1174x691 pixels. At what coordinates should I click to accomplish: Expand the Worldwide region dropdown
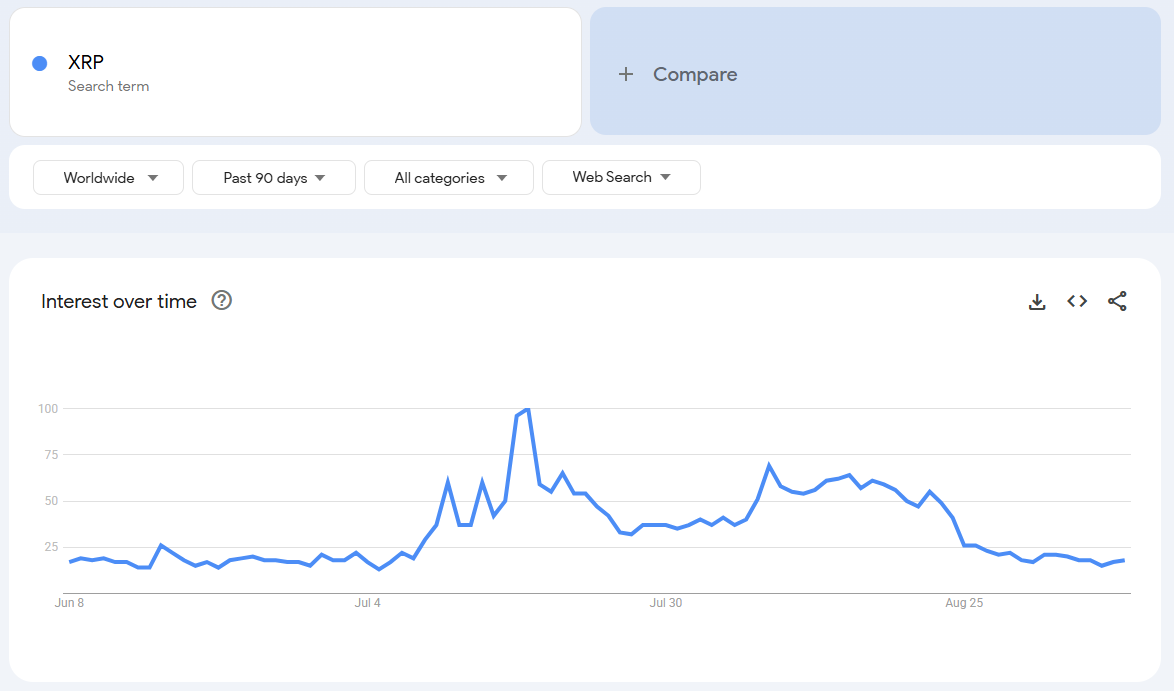point(109,177)
